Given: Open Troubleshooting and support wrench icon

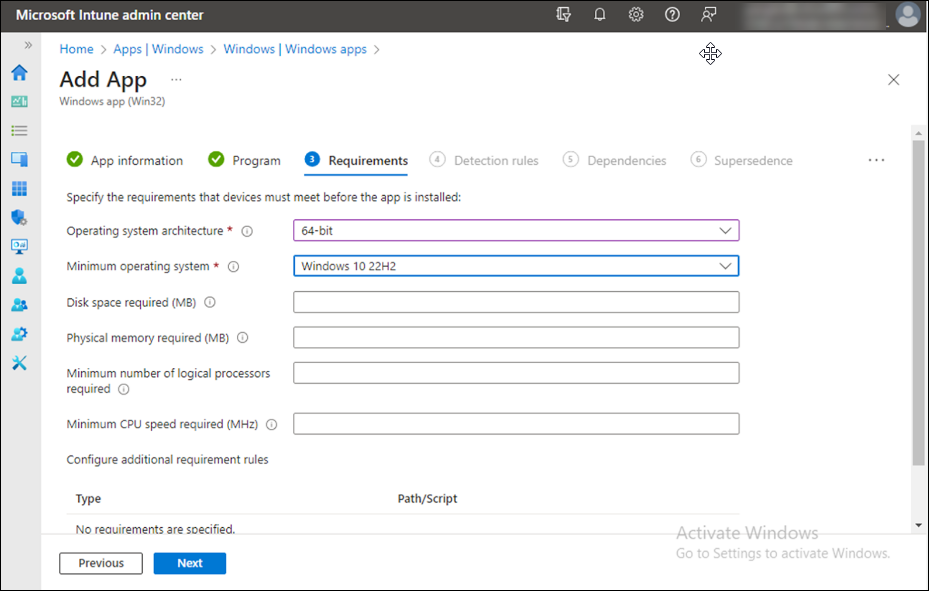Looking at the screenshot, I should point(18,362).
